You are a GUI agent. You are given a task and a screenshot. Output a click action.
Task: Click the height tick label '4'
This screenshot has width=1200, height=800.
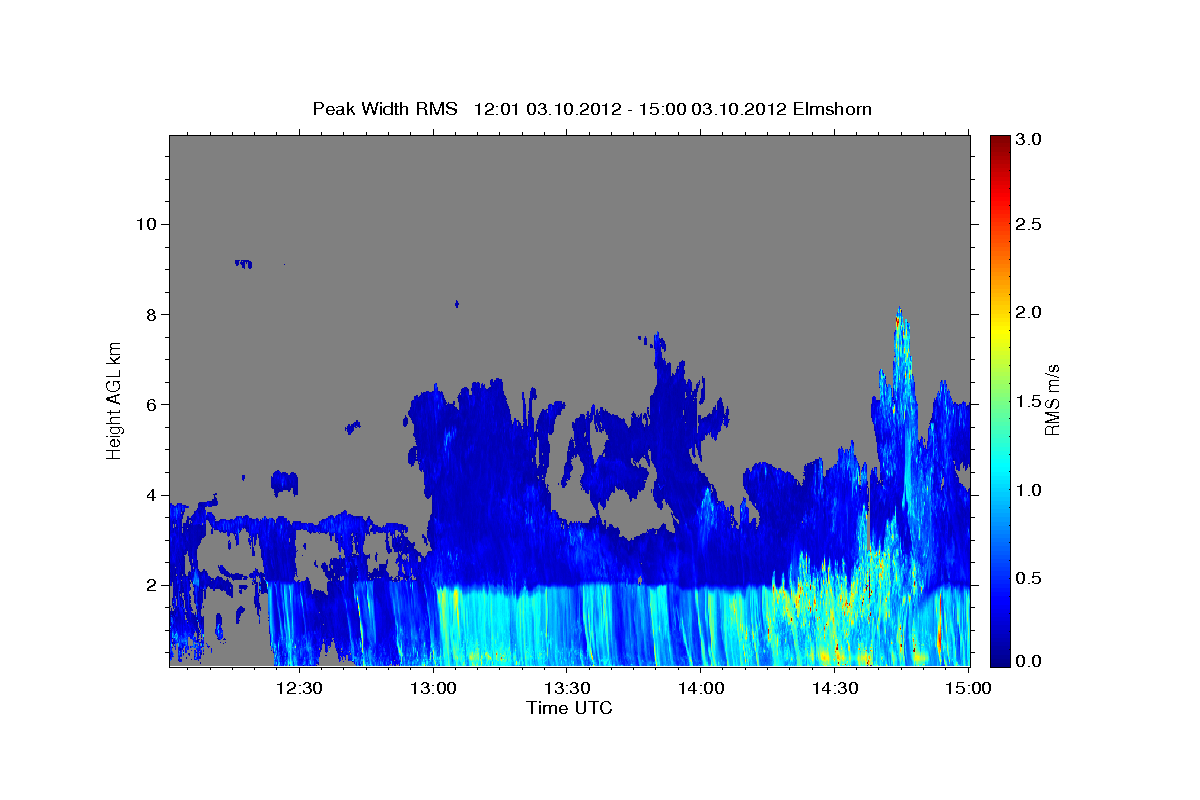pyautogui.click(x=150, y=495)
